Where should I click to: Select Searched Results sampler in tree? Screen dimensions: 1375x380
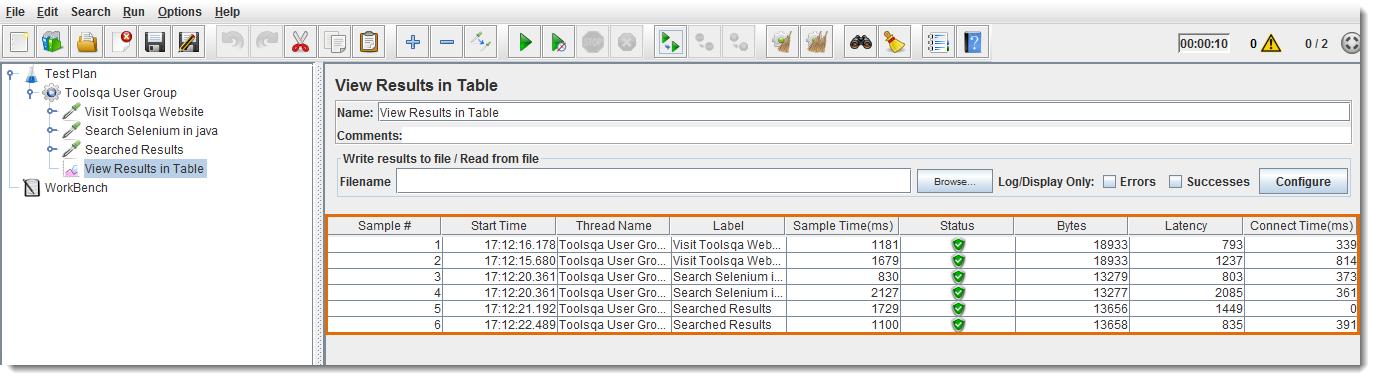coord(134,149)
